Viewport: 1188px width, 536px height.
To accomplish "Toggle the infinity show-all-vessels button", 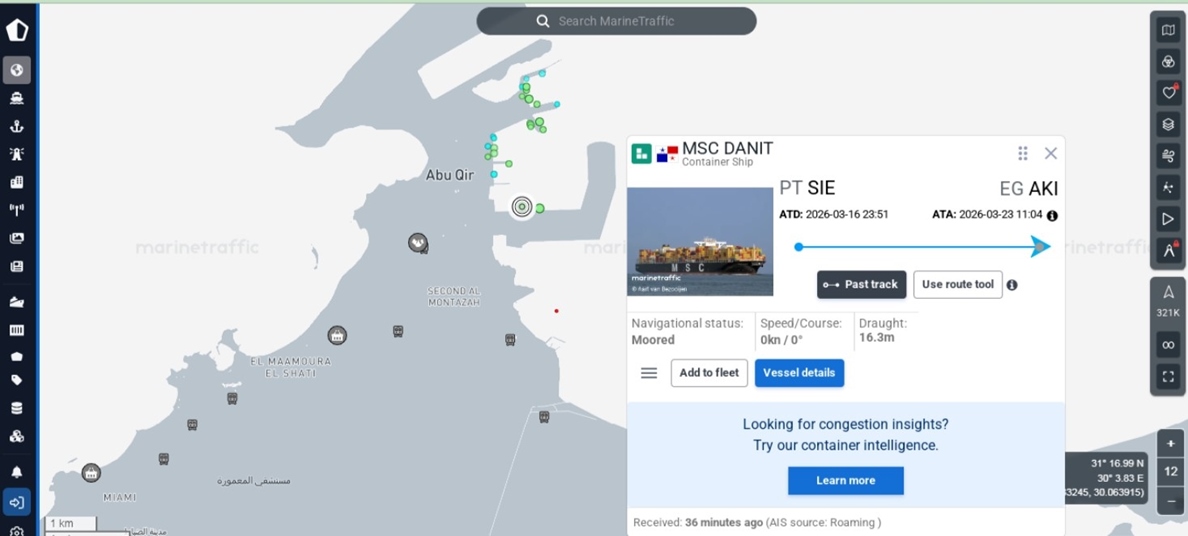I will [x=1168, y=345].
